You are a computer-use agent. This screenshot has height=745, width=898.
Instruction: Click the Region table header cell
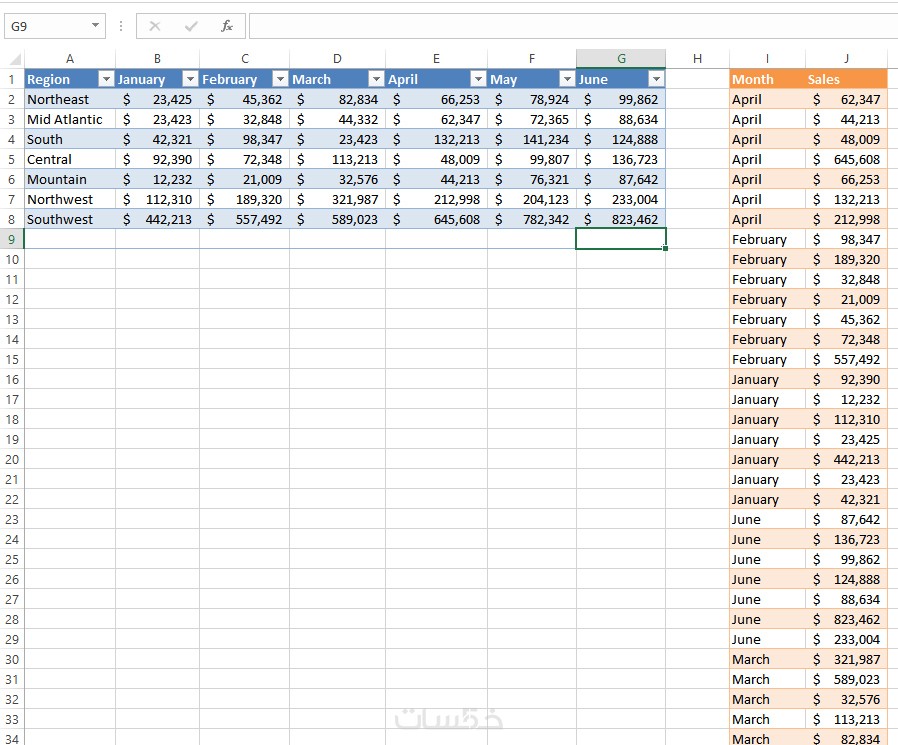click(70, 79)
